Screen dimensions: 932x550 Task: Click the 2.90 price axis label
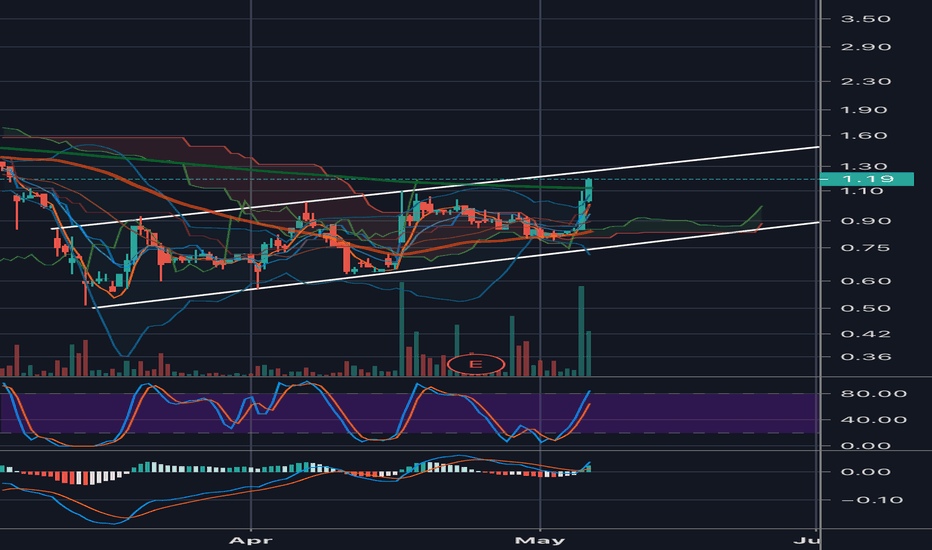866,47
